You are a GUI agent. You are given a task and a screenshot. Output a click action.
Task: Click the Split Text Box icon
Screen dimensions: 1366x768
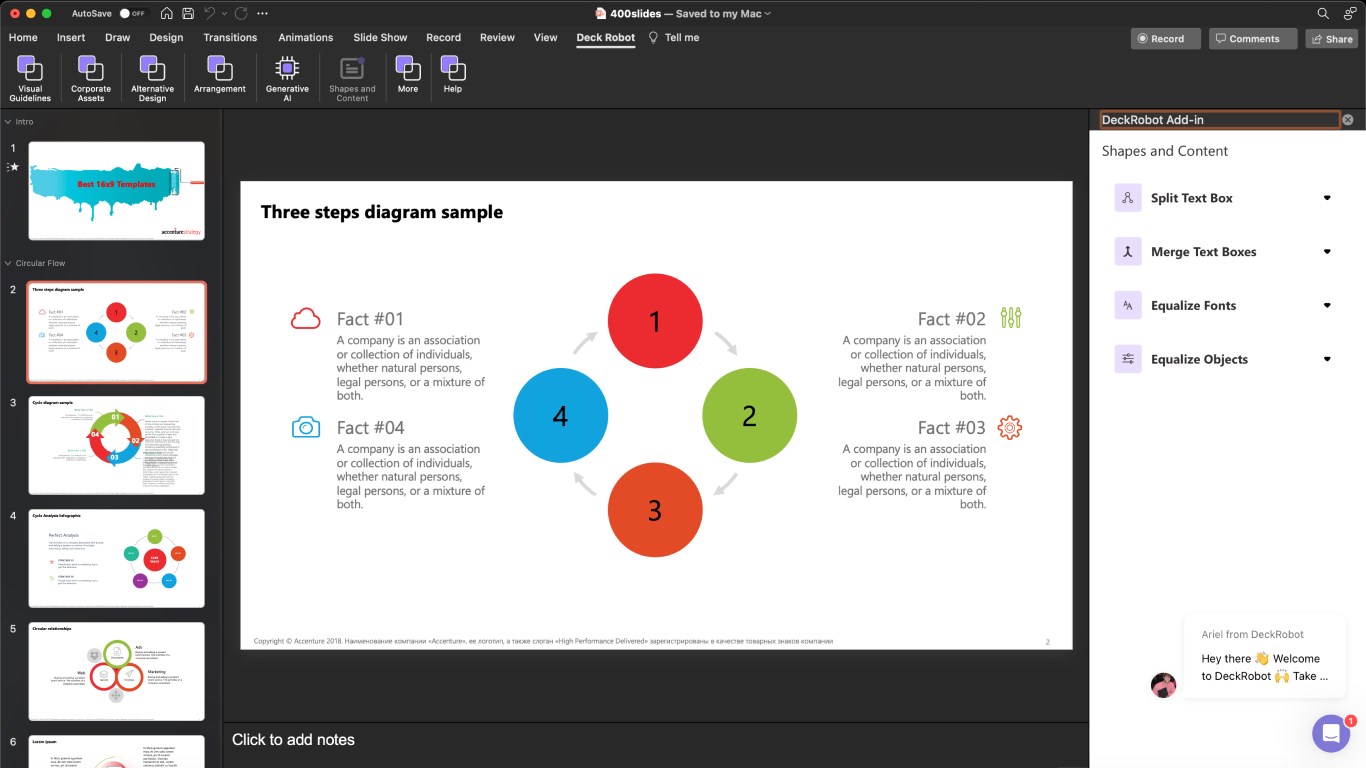[1128, 198]
